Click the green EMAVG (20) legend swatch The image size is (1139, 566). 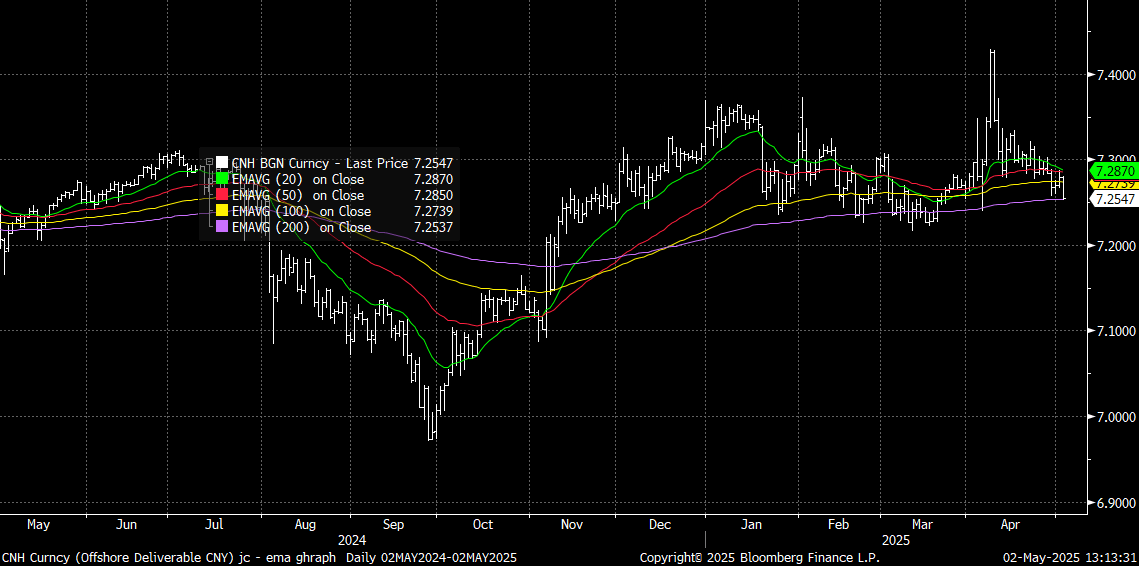(x=222, y=179)
